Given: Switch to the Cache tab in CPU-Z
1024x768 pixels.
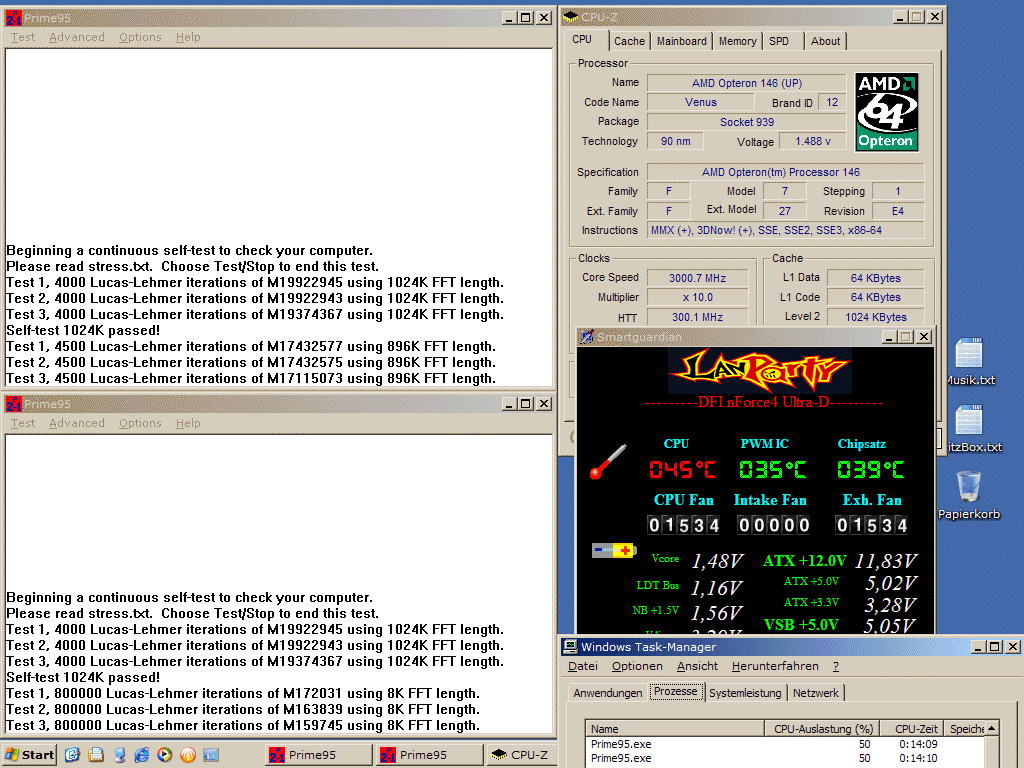Looking at the screenshot, I should [x=629, y=41].
